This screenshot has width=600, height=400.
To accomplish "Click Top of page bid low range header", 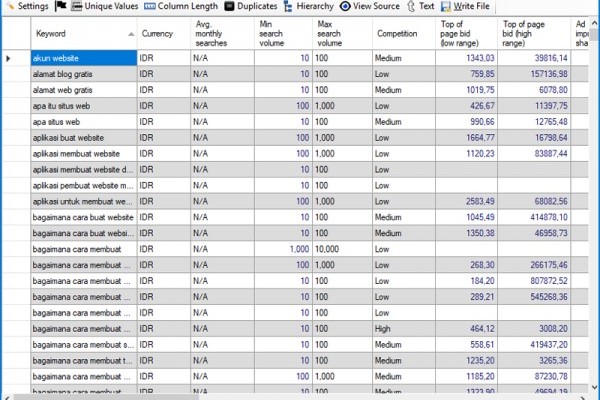I will (466, 34).
